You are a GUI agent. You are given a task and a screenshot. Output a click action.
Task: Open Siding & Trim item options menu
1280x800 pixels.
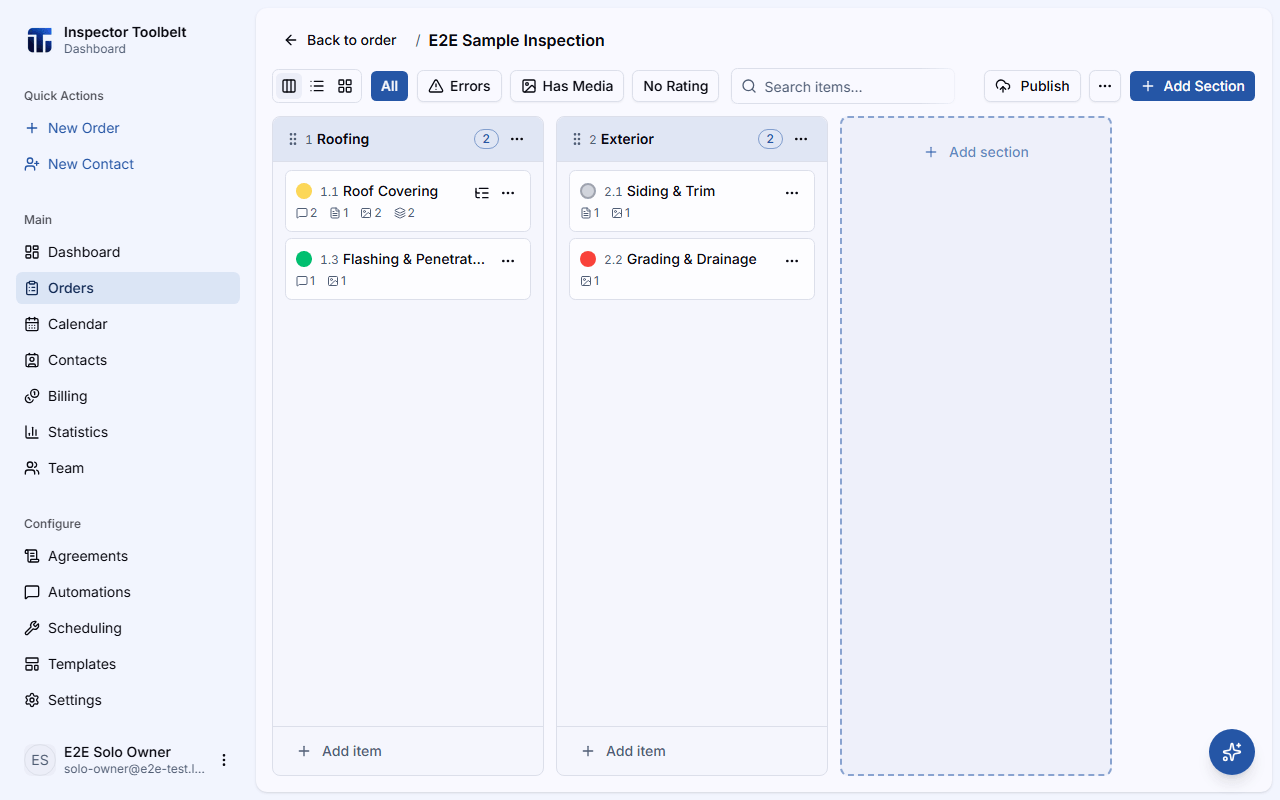point(792,192)
